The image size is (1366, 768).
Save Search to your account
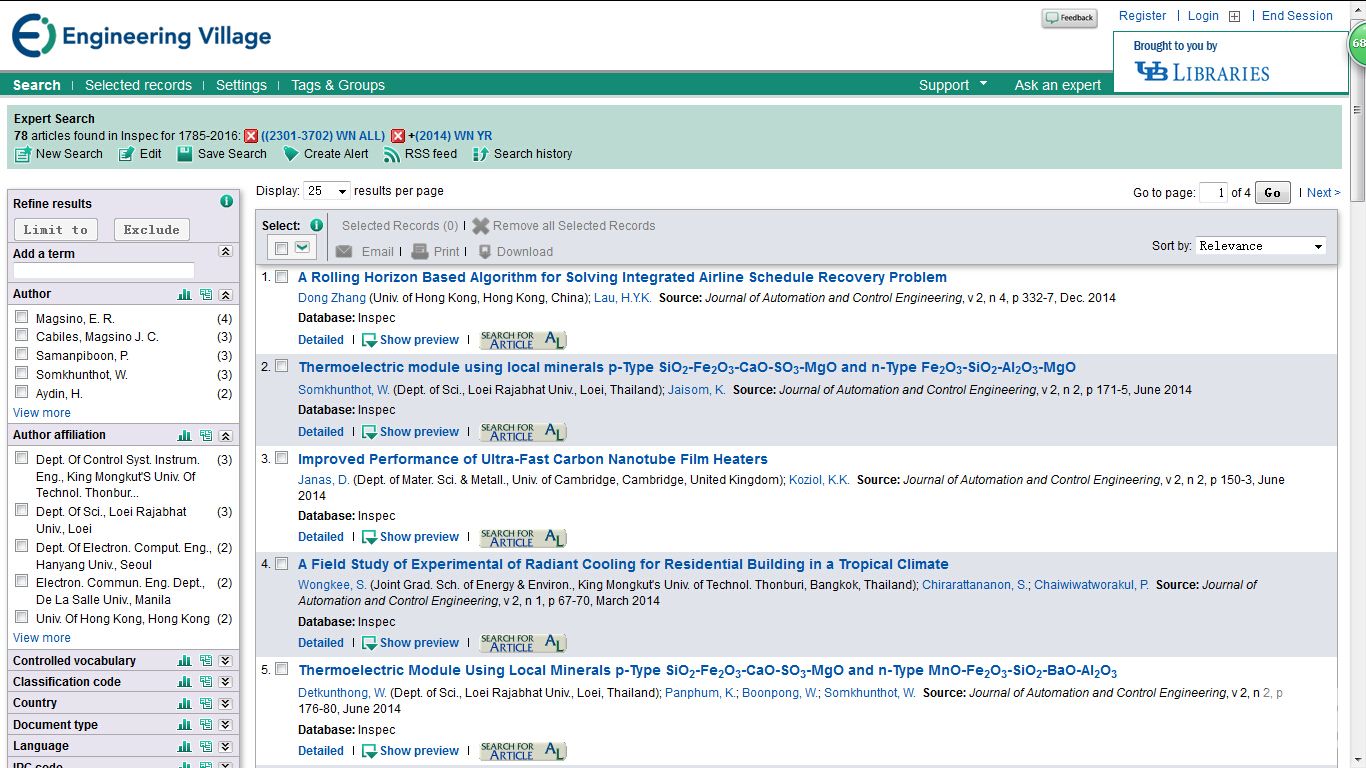(x=222, y=154)
